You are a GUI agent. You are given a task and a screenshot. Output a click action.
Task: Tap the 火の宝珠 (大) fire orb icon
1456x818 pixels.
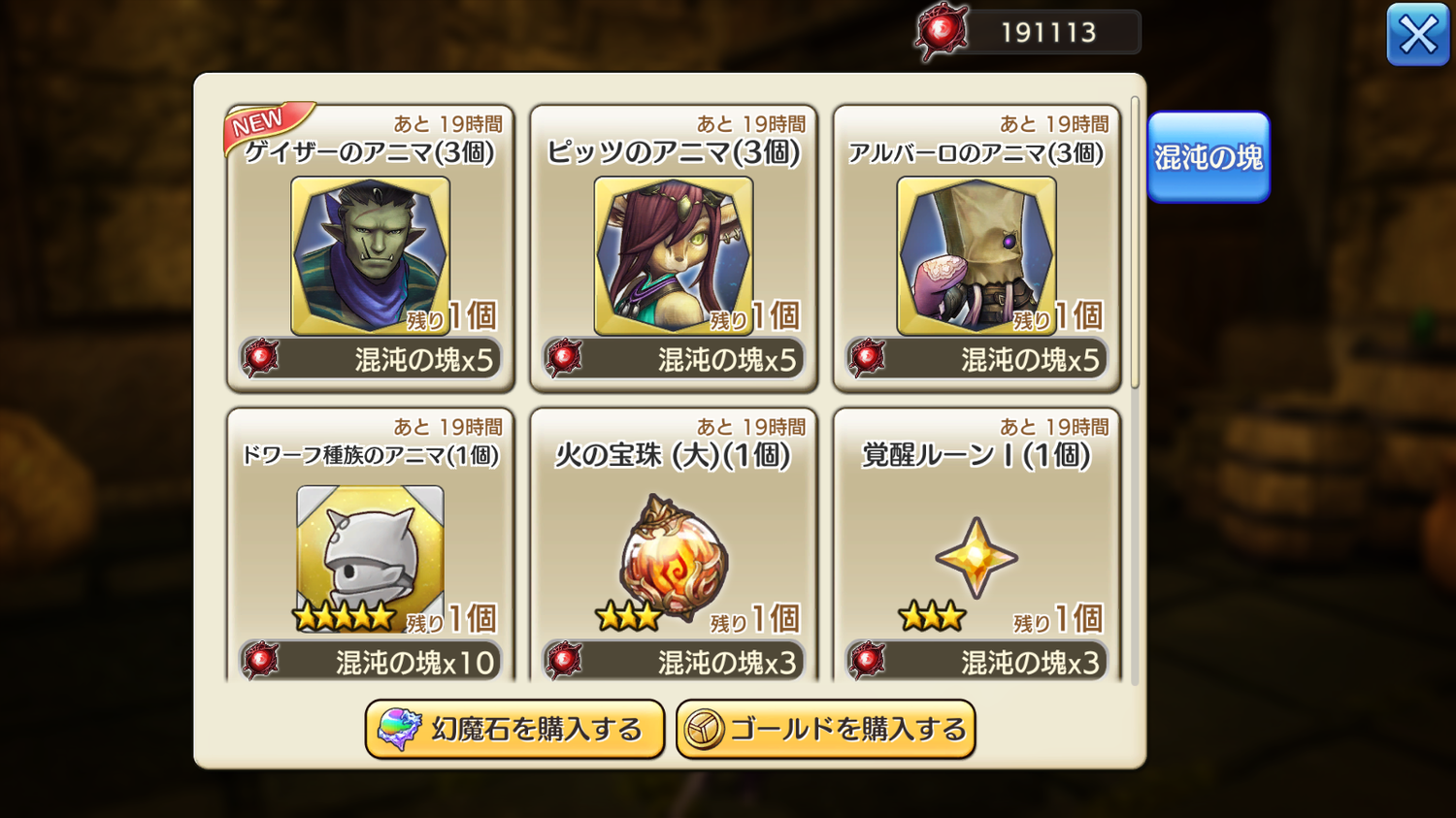(x=673, y=557)
